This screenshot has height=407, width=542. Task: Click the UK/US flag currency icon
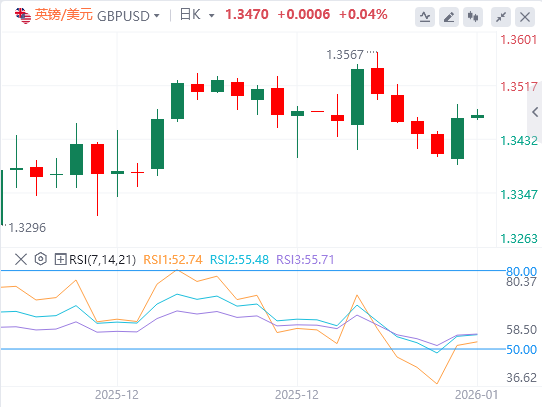pyautogui.click(x=23, y=16)
